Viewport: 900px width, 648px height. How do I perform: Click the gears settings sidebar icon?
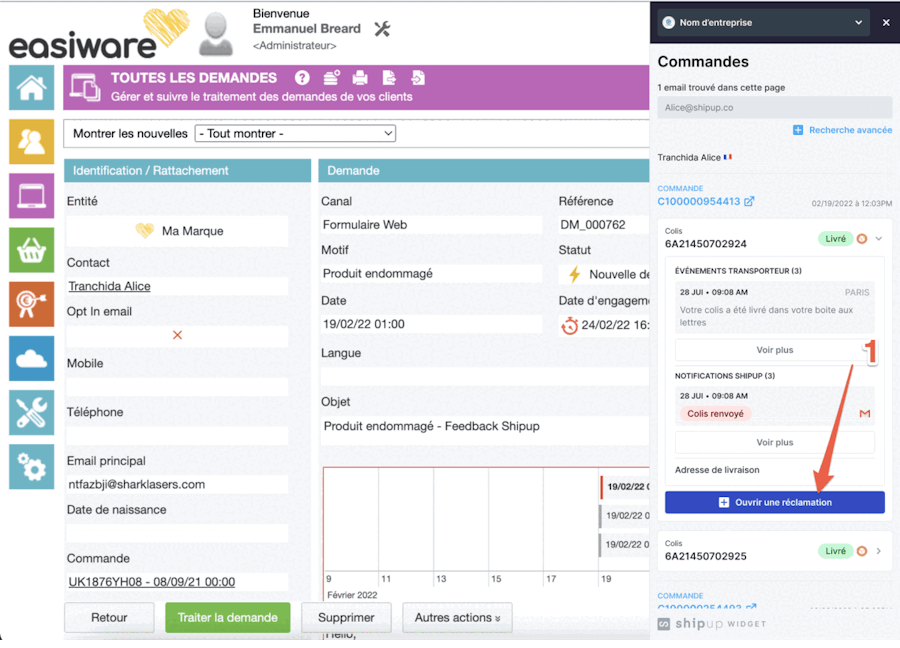point(31,466)
